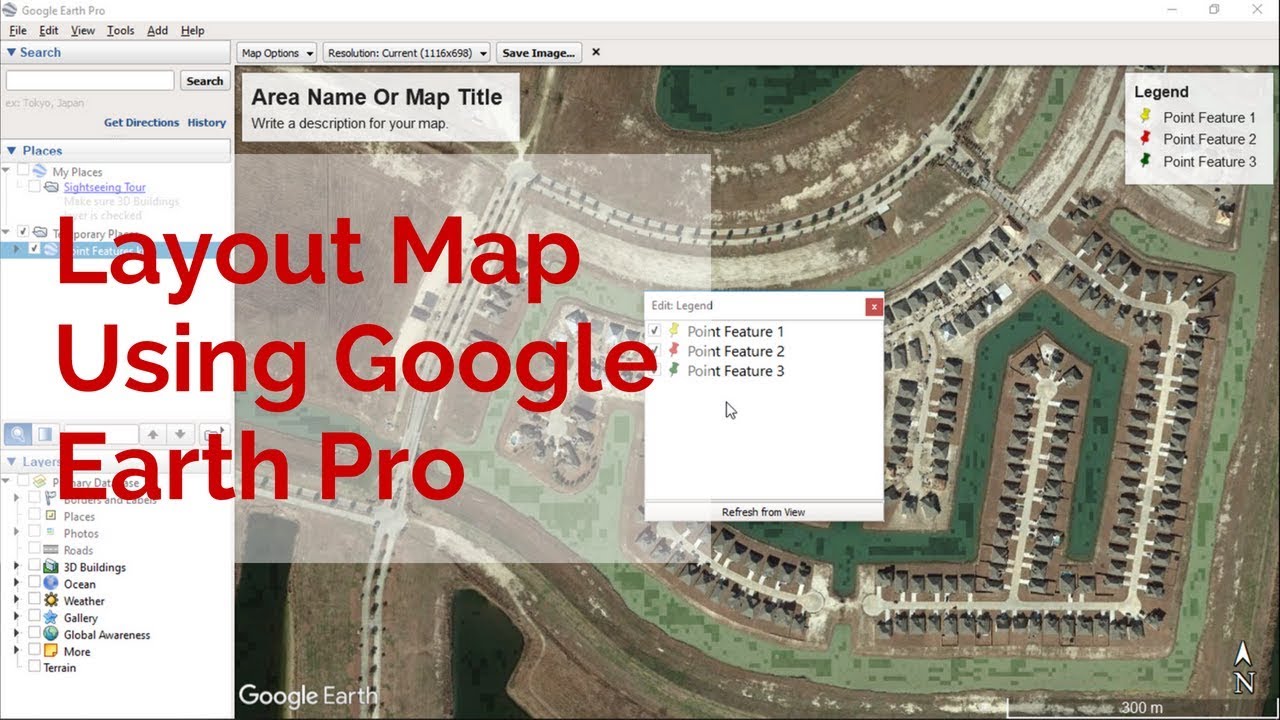Click the More layer note icon
This screenshot has width=1280, height=720.
tap(51, 651)
